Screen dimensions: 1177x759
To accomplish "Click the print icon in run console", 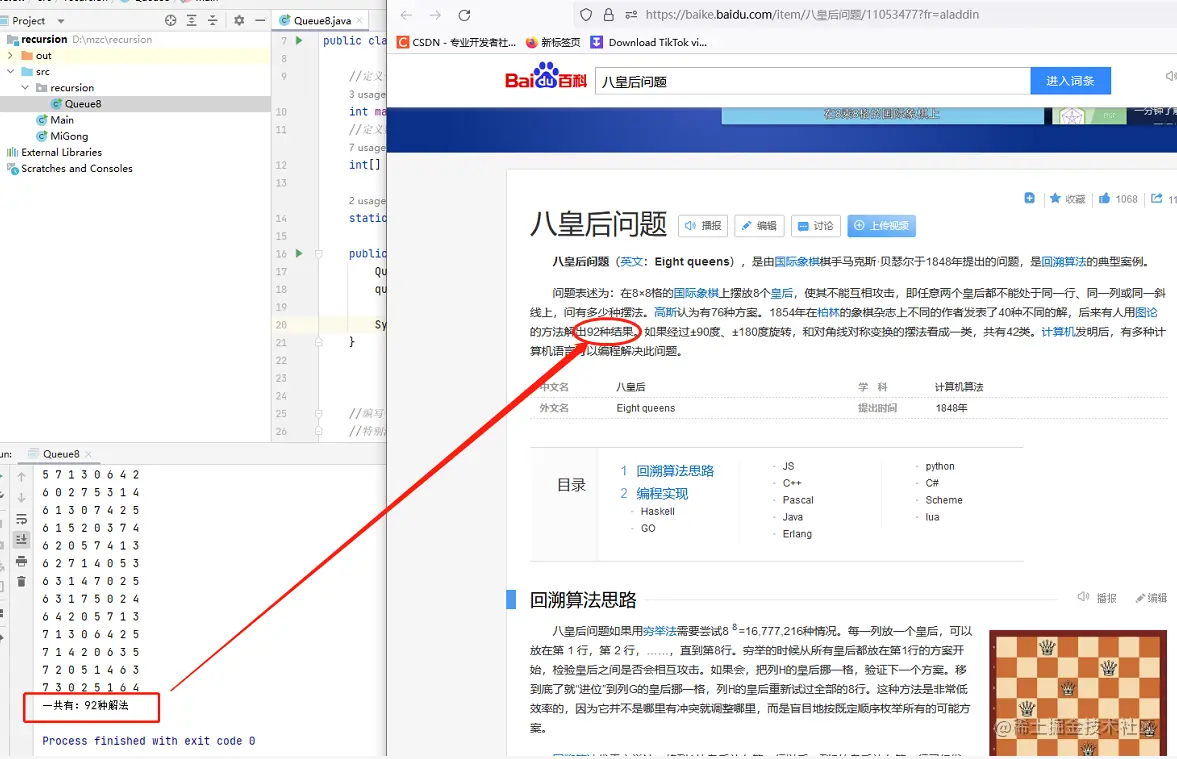I will 22,560.
